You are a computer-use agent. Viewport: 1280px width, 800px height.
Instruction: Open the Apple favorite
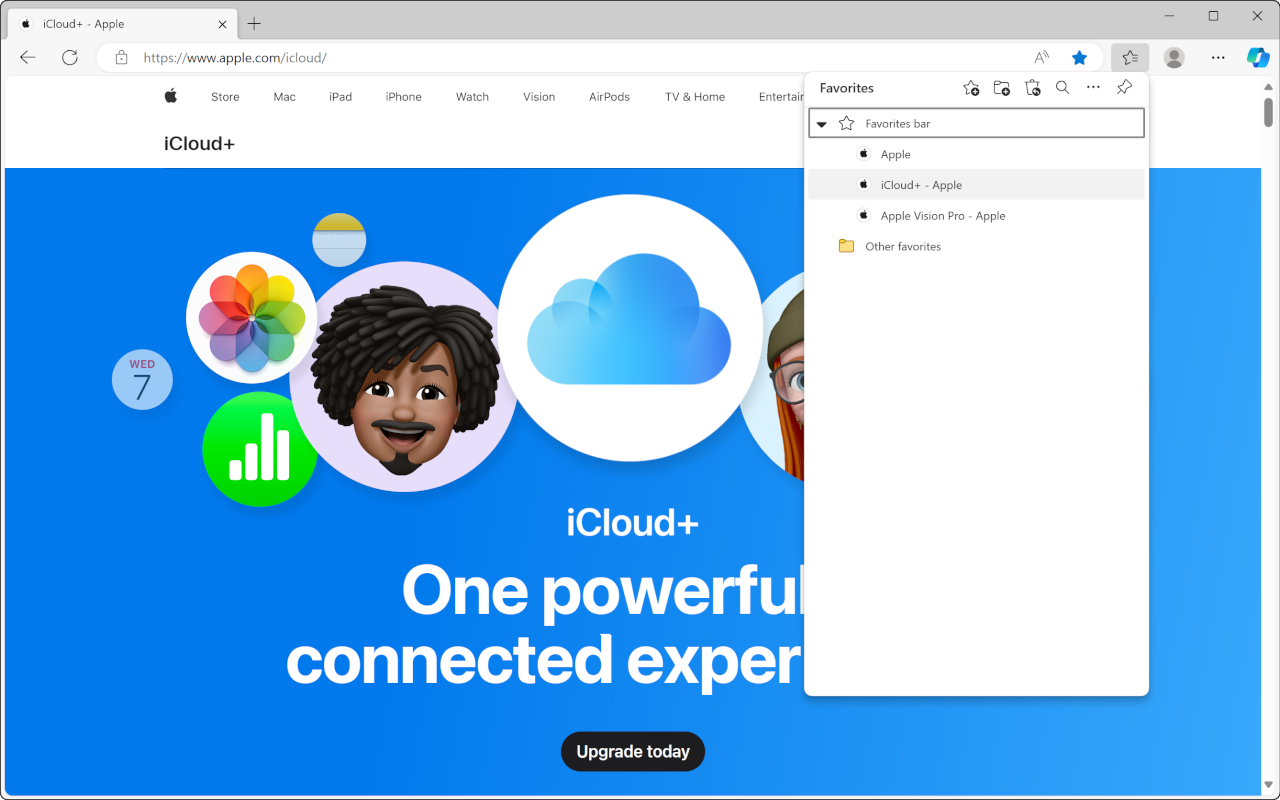pos(976,154)
